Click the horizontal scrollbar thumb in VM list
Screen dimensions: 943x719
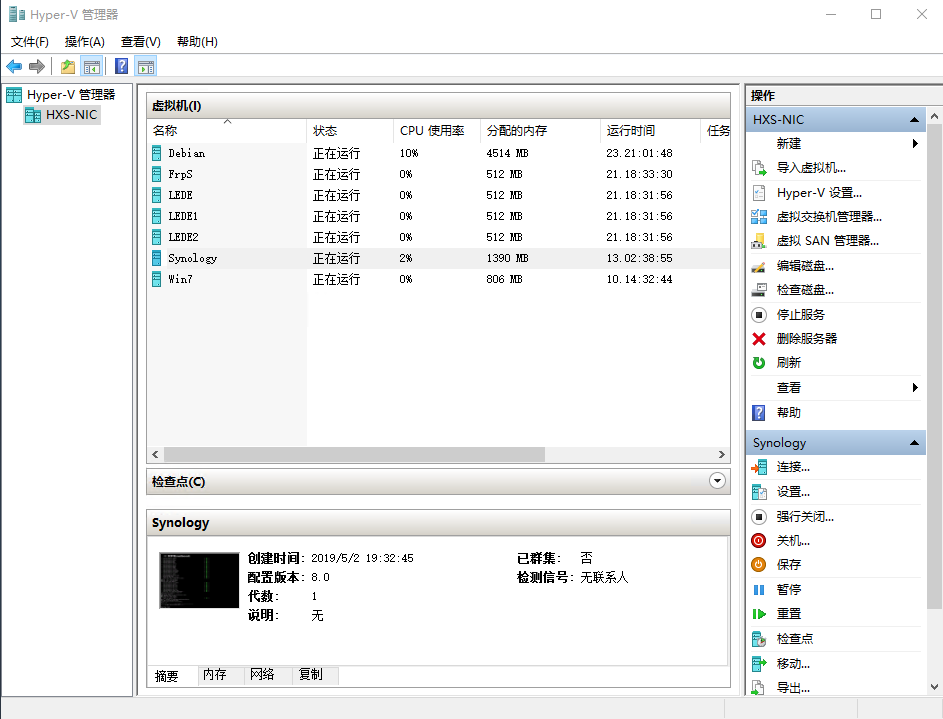[x=354, y=454]
